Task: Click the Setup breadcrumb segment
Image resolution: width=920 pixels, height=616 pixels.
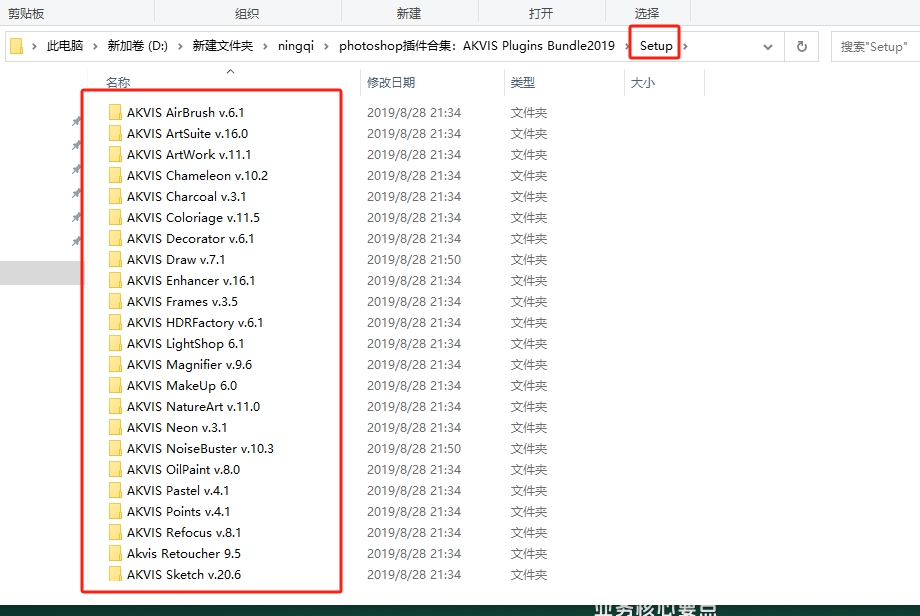Action: click(x=656, y=46)
